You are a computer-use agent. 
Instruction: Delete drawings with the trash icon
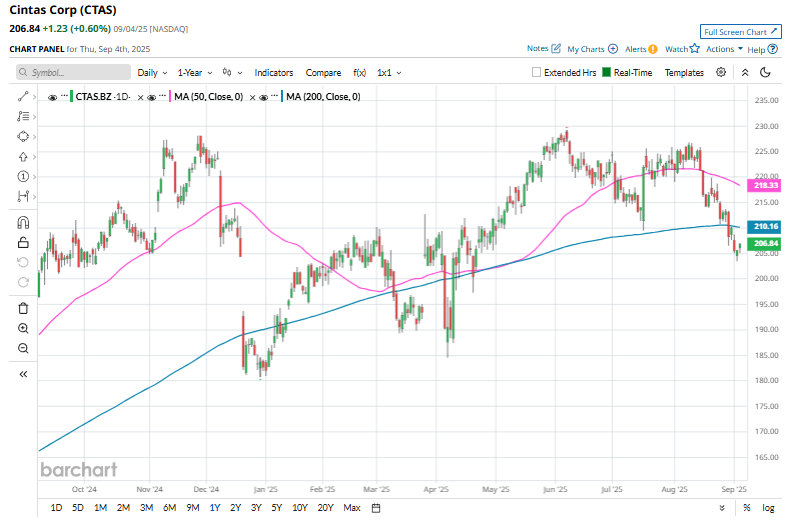(23, 308)
